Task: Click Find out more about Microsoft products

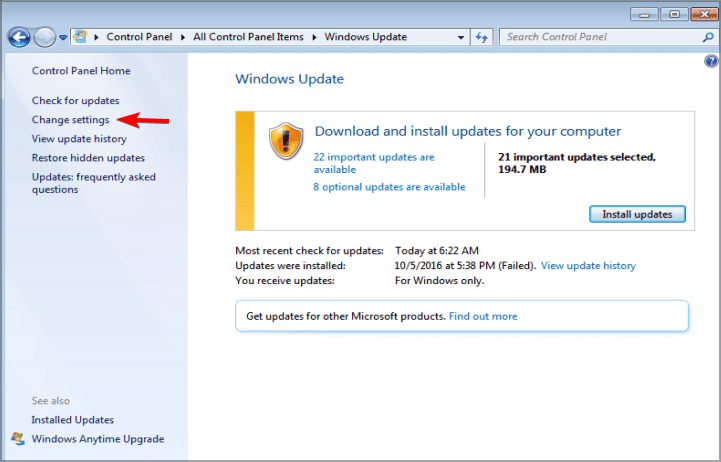Action: [483, 316]
